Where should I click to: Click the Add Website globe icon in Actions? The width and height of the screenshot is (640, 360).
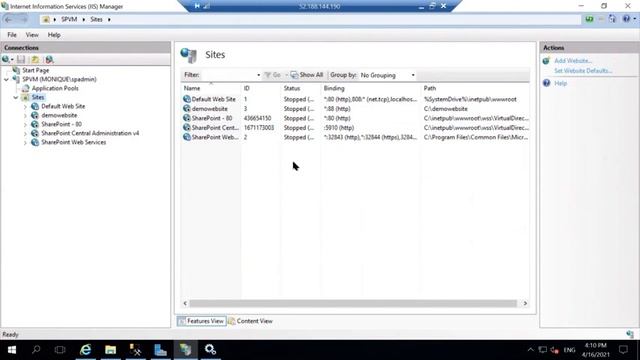click(547, 61)
